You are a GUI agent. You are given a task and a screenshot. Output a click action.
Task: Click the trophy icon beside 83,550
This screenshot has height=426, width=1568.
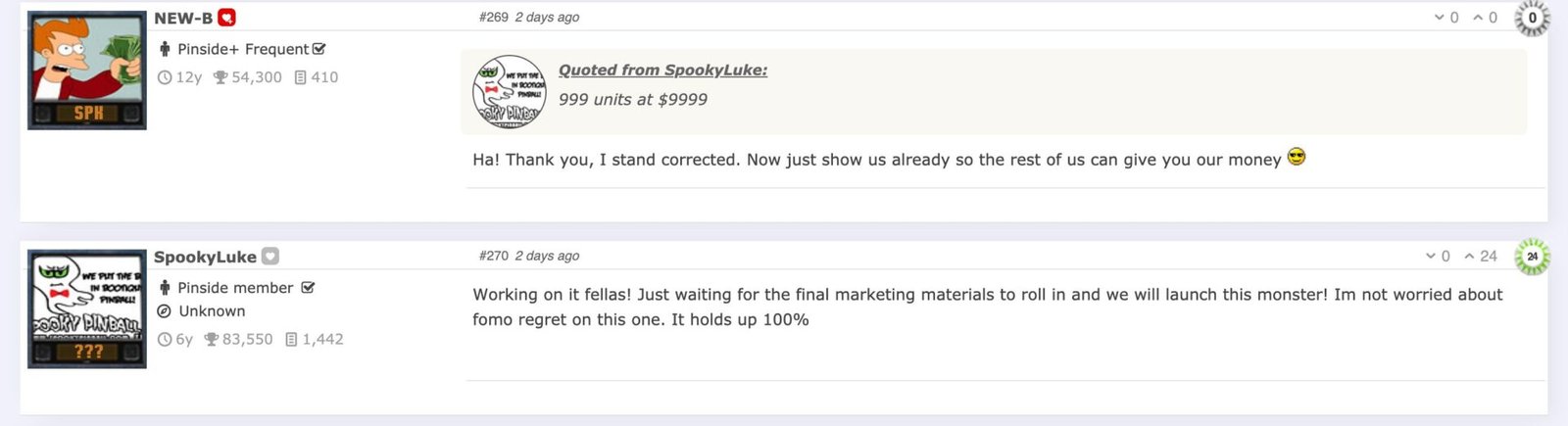(212, 340)
